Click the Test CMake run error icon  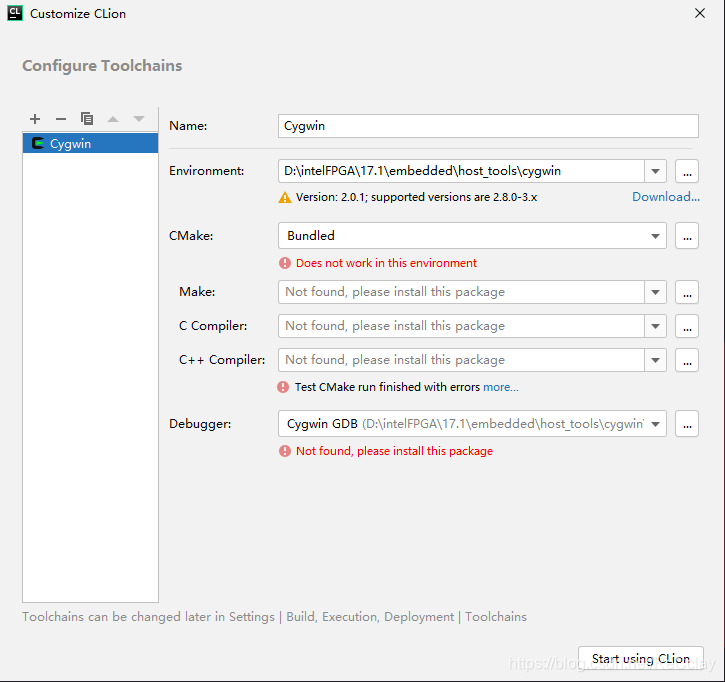pyautogui.click(x=283, y=387)
